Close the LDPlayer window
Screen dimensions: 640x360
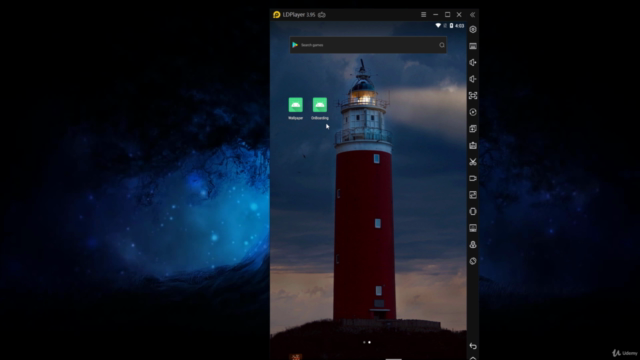point(459,15)
